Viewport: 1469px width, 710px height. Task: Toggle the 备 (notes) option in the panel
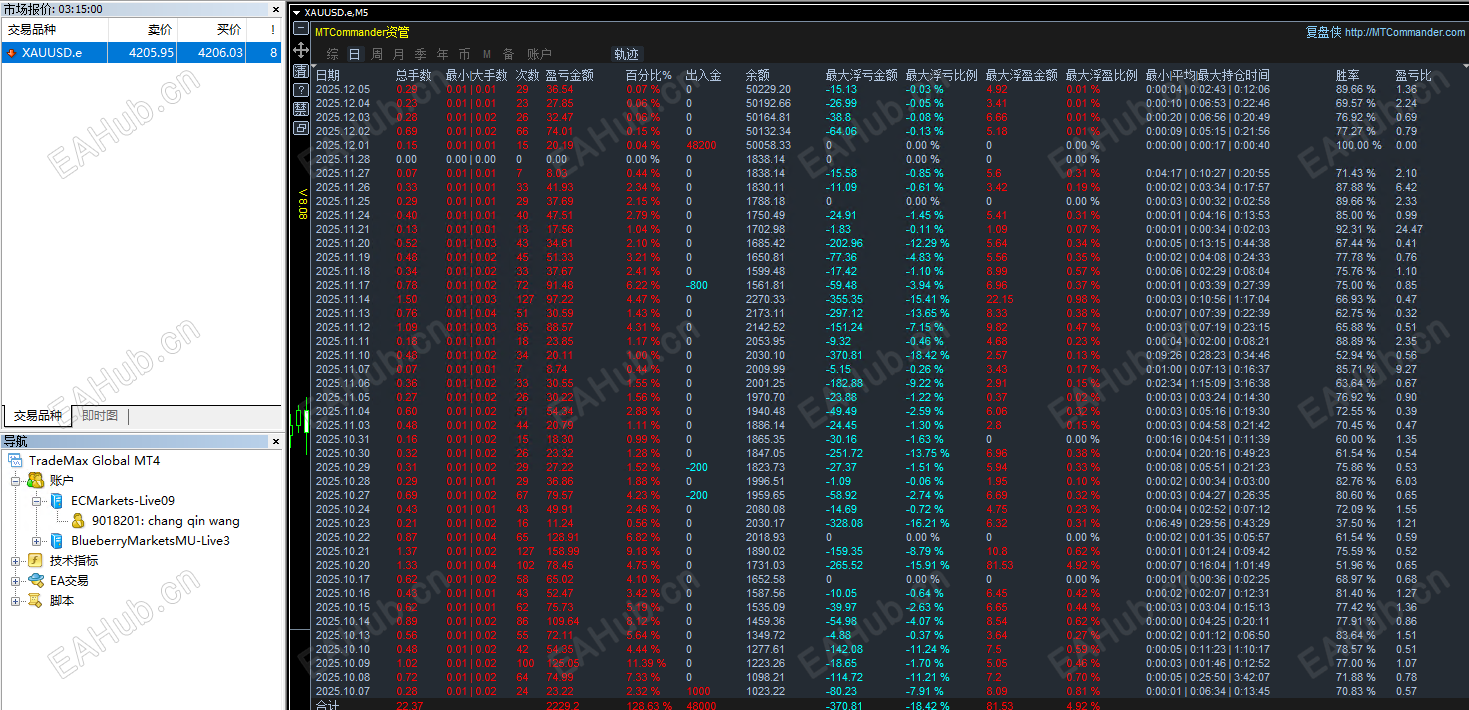[x=510, y=53]
